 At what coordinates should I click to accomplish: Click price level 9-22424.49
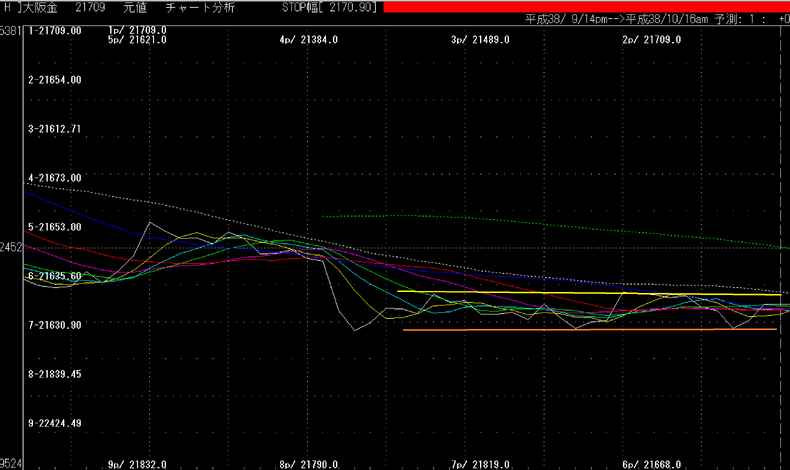coord(55,423)
